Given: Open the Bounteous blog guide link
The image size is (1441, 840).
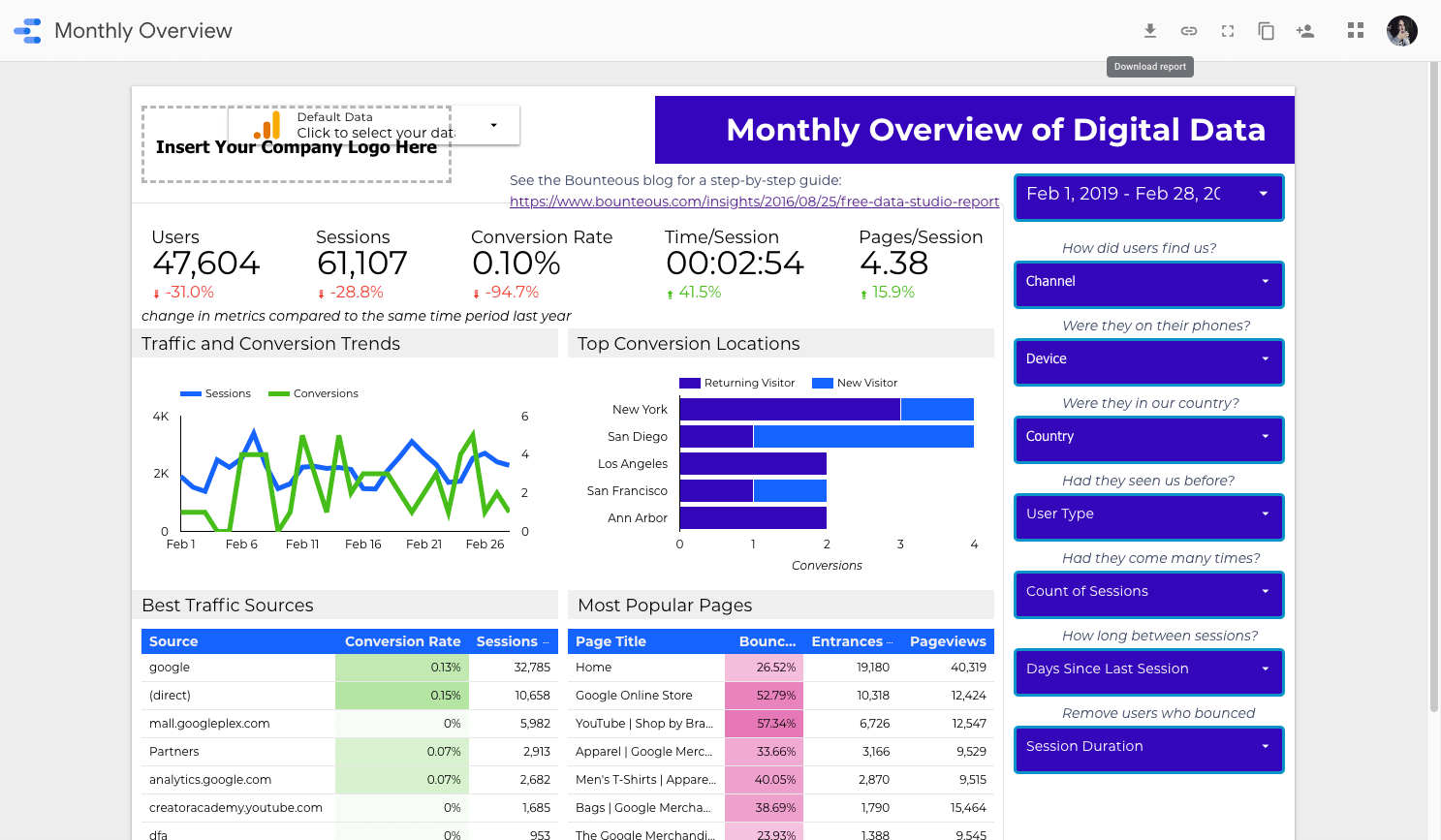Looking at the screenshot, I should click(x=754, y=202).
